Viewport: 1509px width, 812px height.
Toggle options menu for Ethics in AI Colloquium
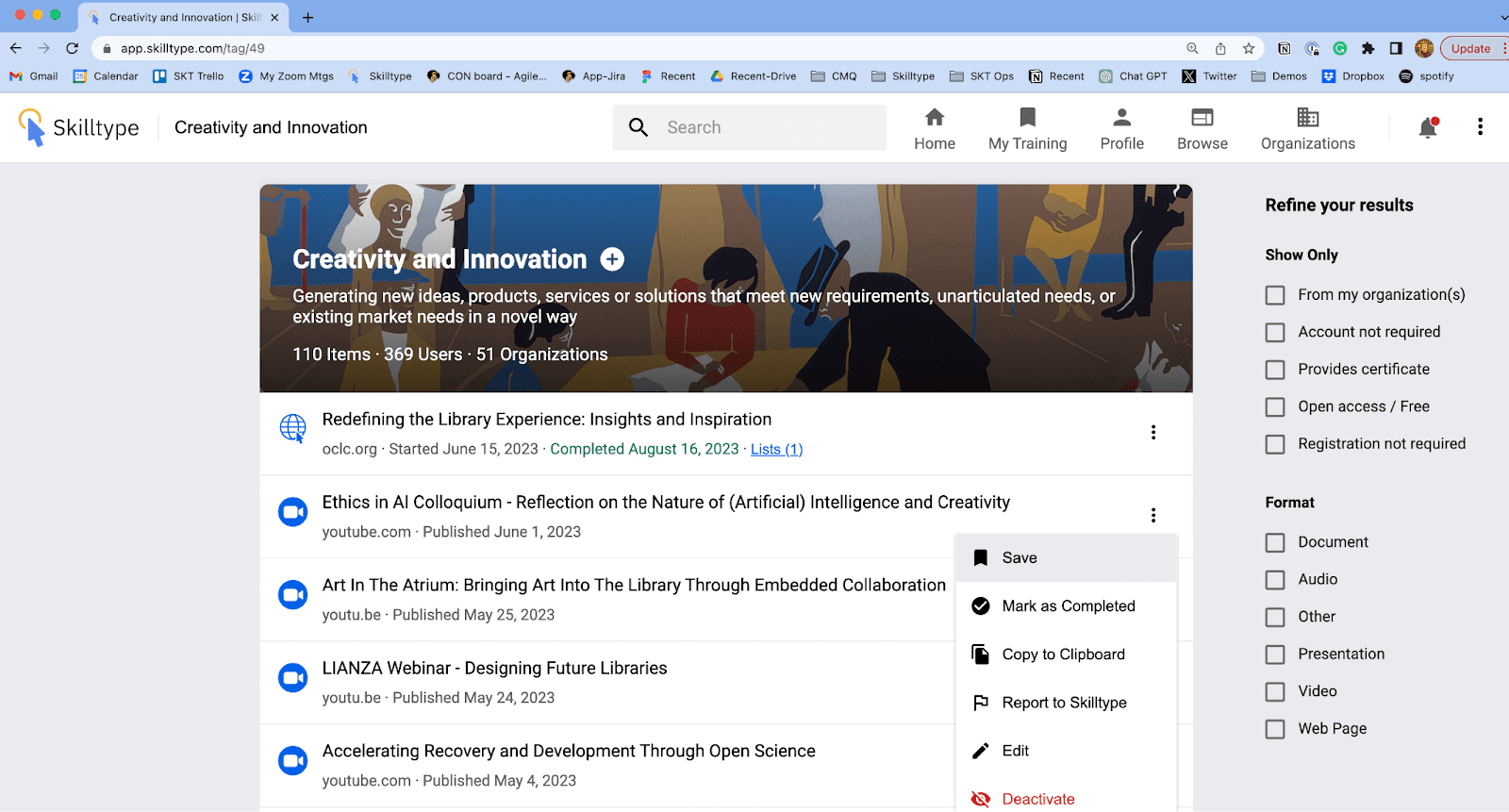point(1152,515)
